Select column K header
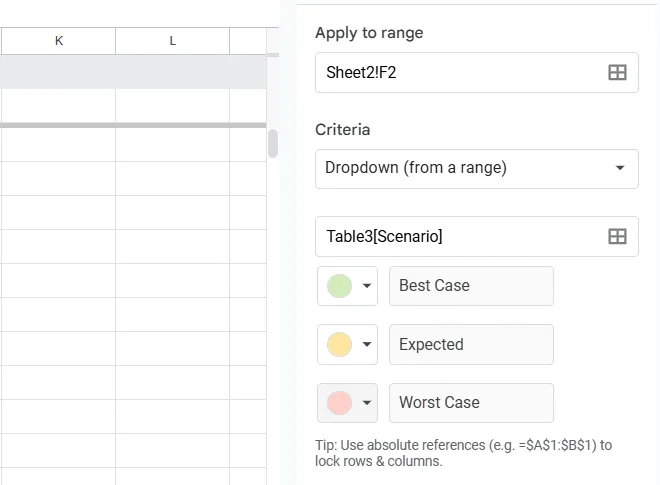 [59, 41]
